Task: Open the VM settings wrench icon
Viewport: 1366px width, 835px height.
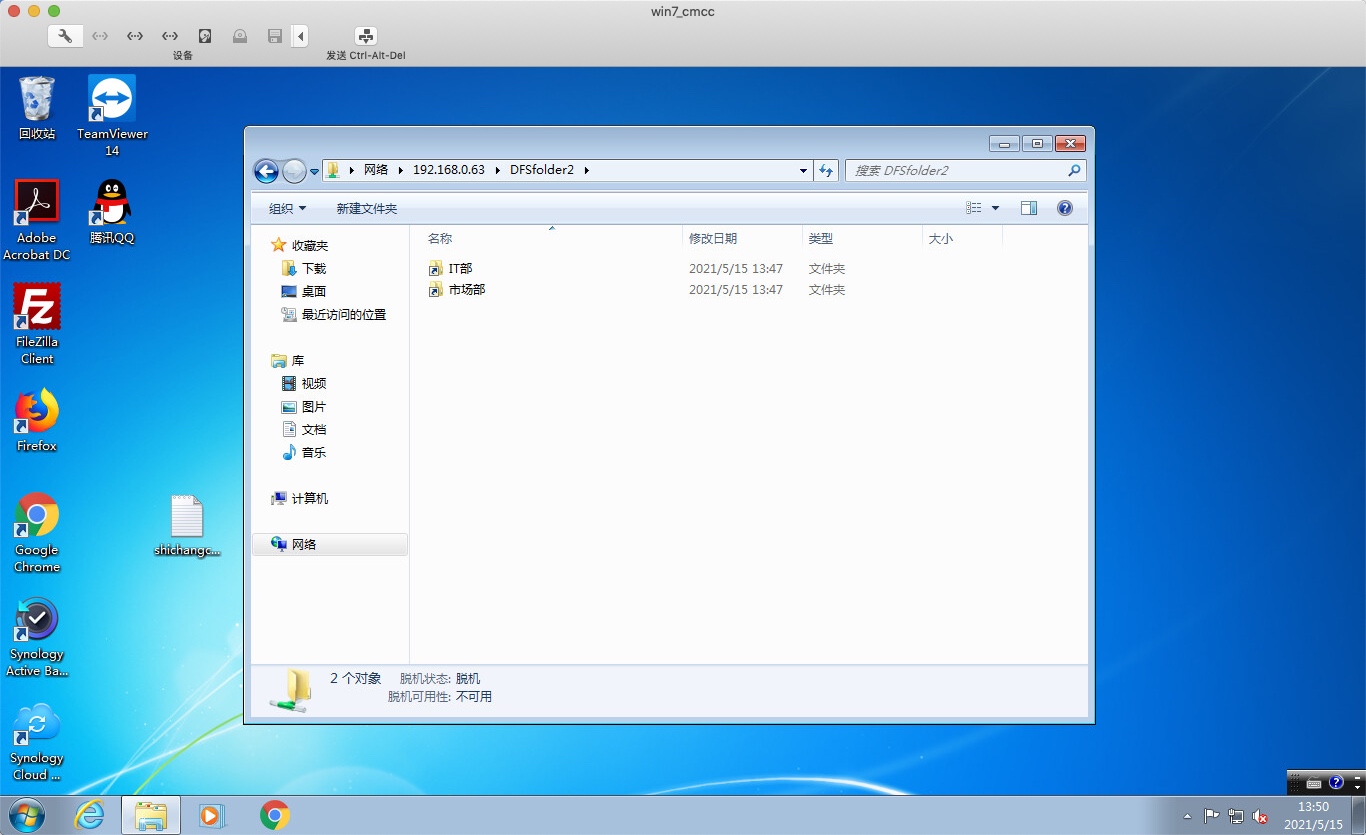Action: pos(65,36)
